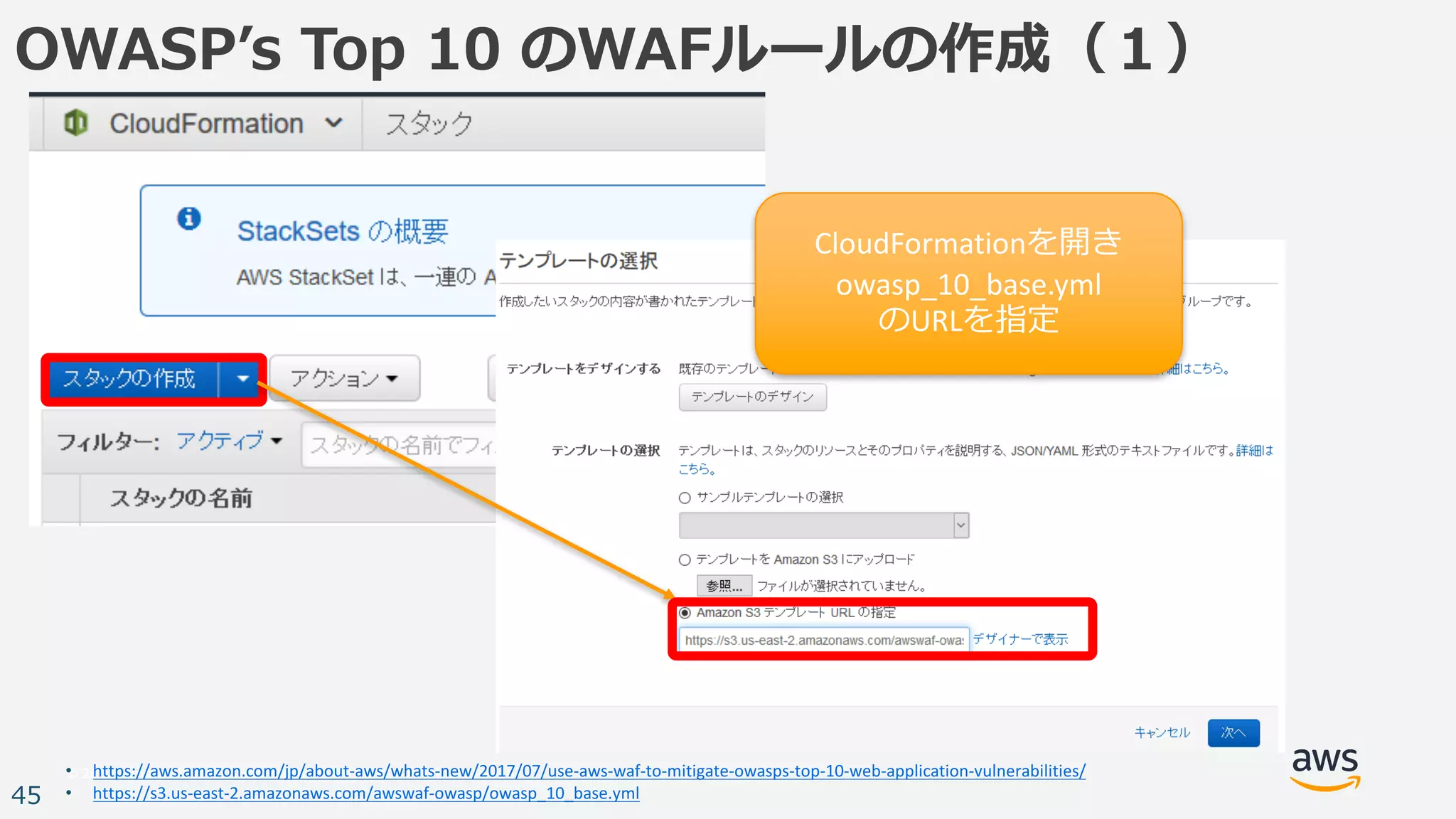Click the キャンセル link
Image resolution: width=1456 pixels, height=819 pixels.
(x=1162, y=732)
